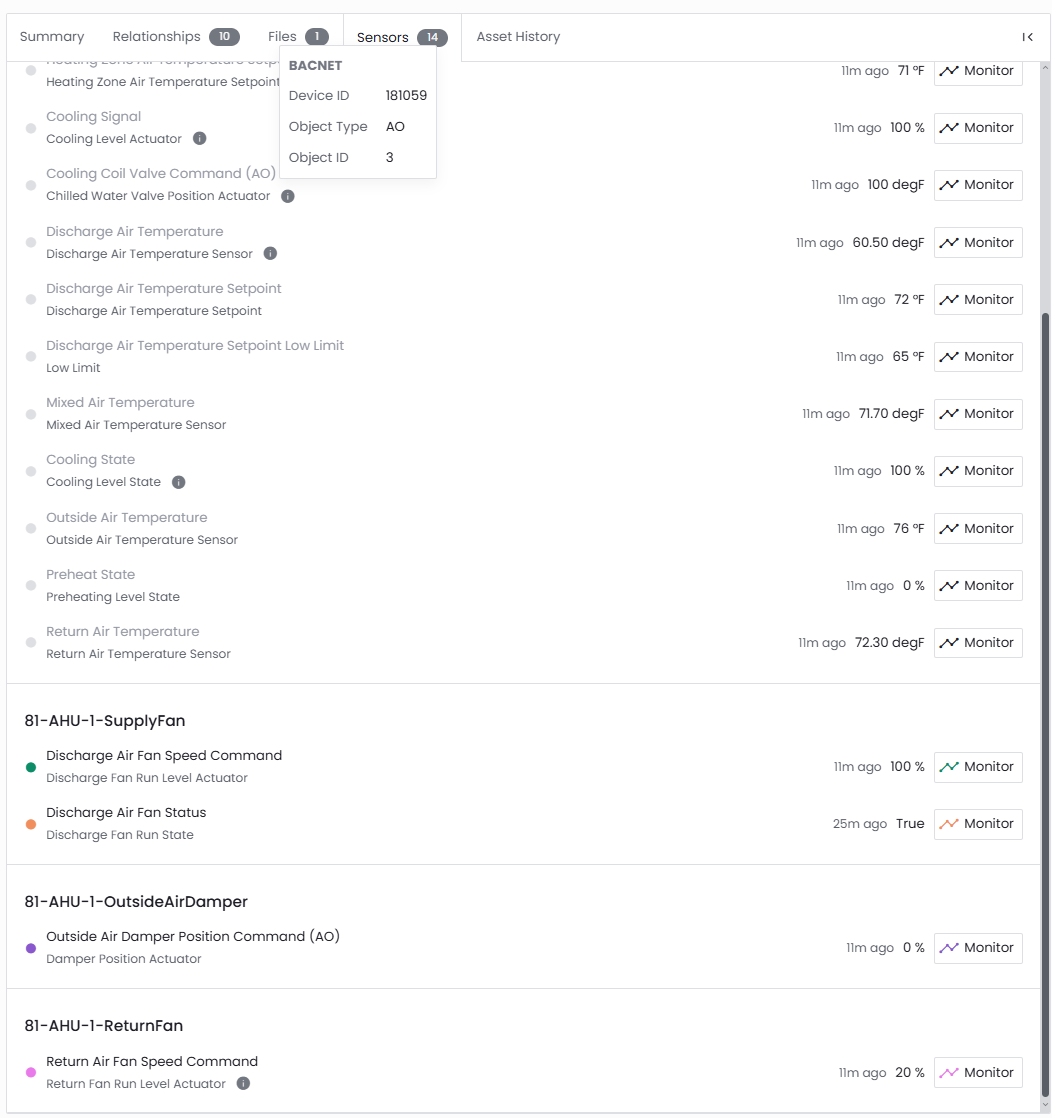The width and height of the screenshot is (1052, 1118).
Task: Toggle the grey dot beside Mixed Air Temperature
Action: click(x=31, y=414)
